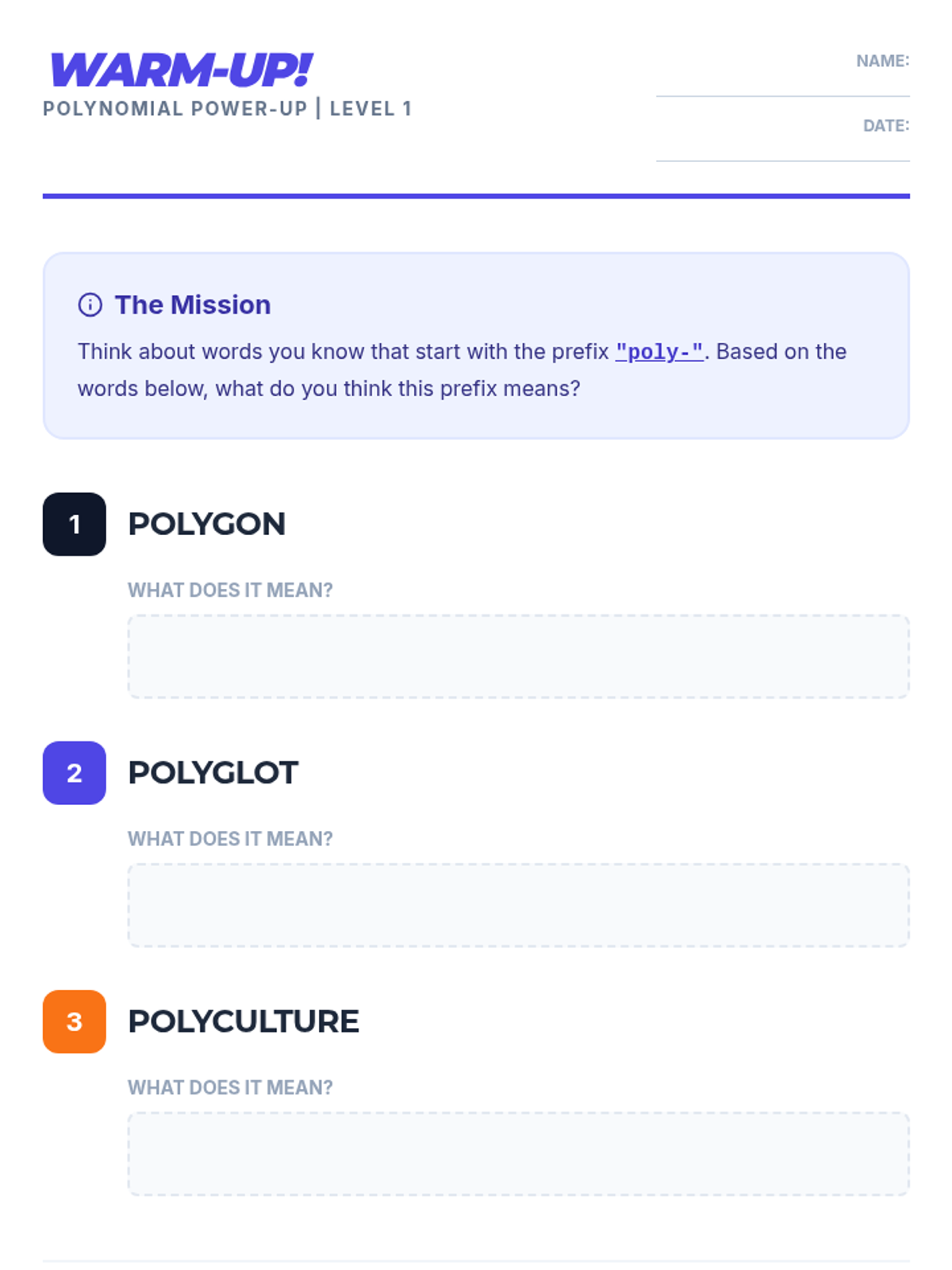Click the POLYGLOT answer box

point(518,905)
